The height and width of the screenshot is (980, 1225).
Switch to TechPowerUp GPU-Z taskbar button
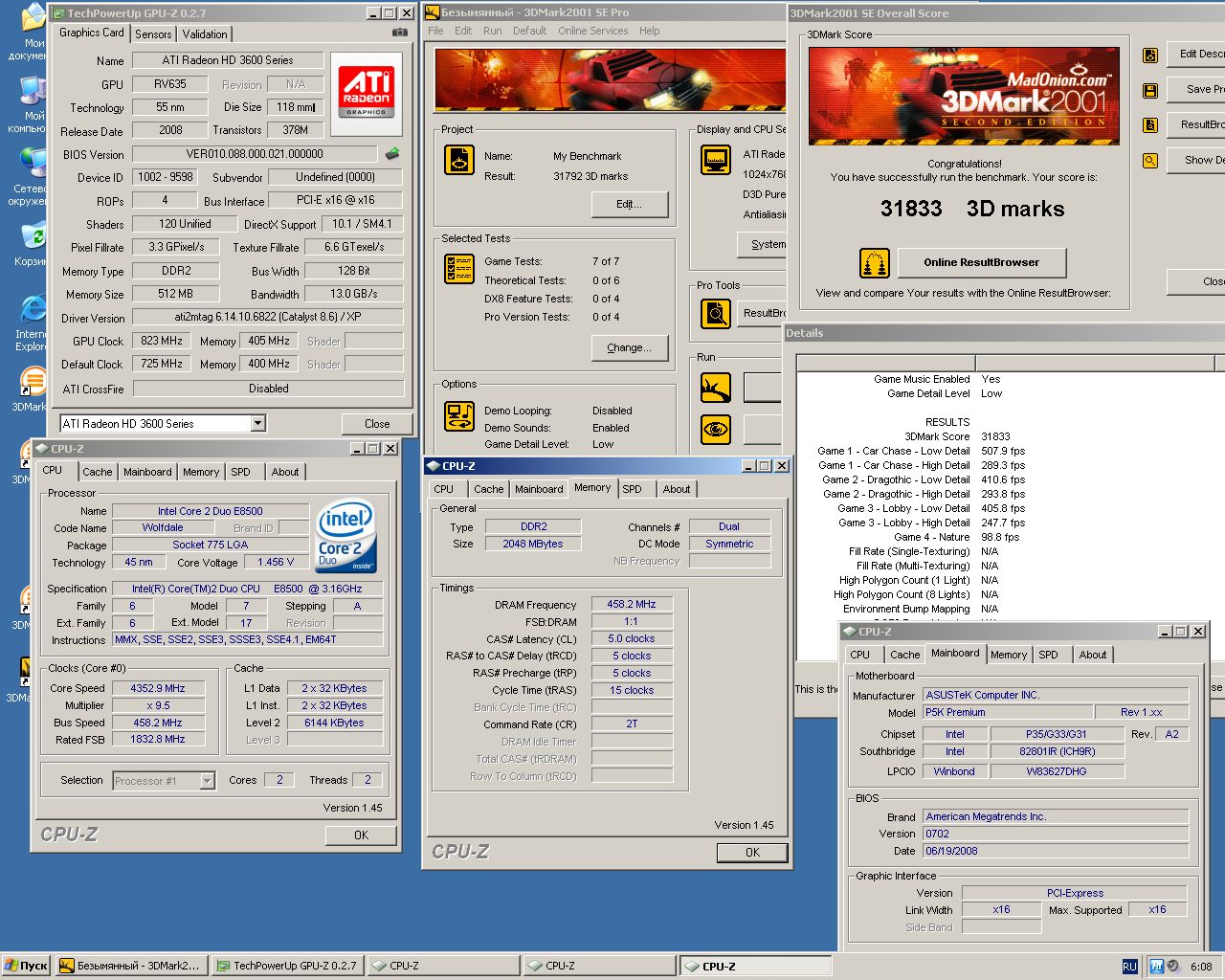[x=286, y=966]
